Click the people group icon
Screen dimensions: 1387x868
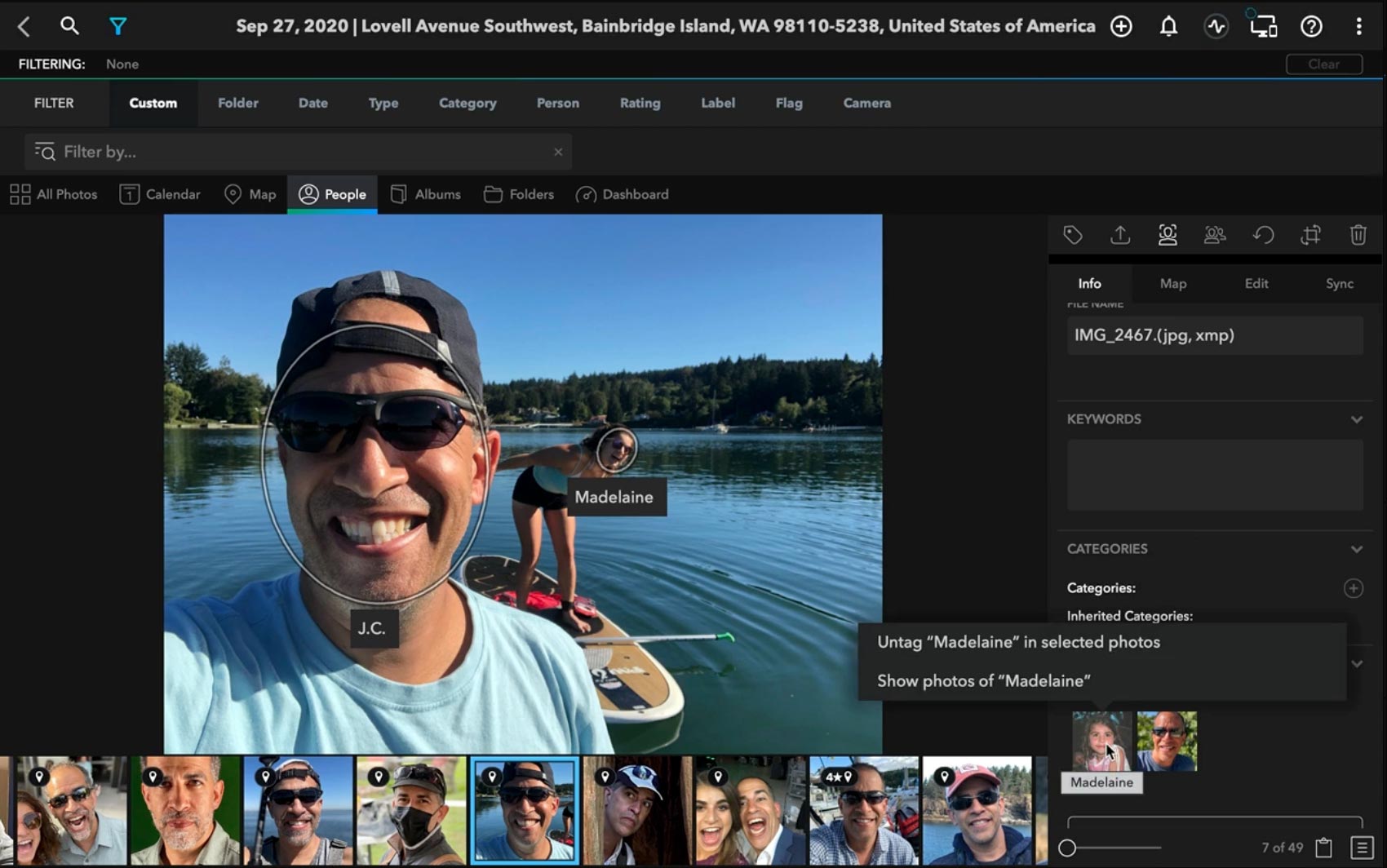coord(1215,235)
